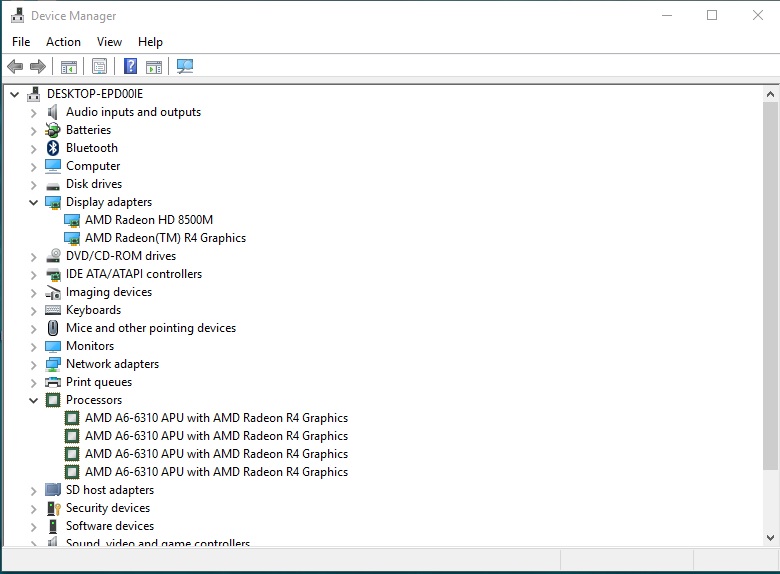The width and height of the screenshot is (780, 574).
Task: Select AMD Radeon HD 8500M text
Action: (x=149, y=220)
